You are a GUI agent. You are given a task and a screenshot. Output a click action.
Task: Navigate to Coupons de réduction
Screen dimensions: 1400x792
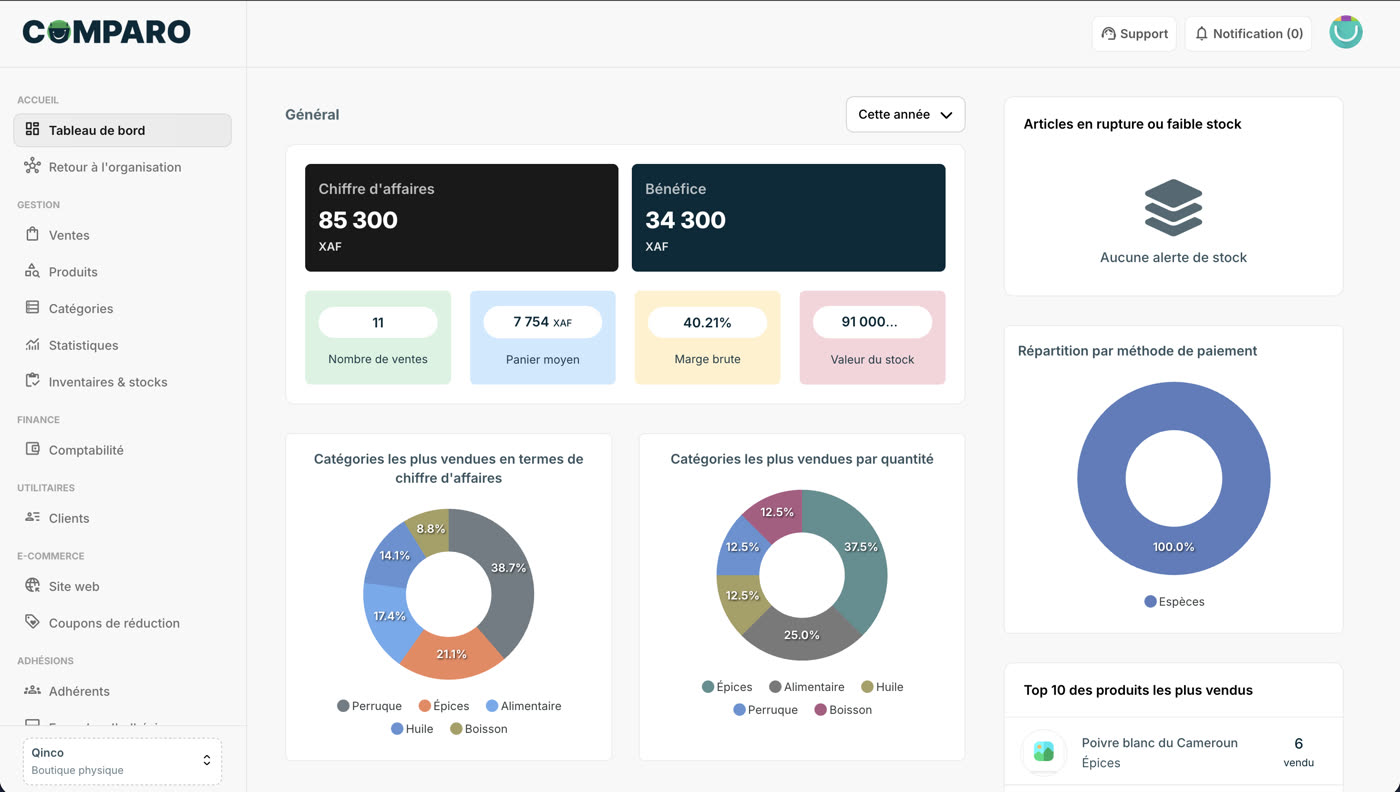pos(114,623)
